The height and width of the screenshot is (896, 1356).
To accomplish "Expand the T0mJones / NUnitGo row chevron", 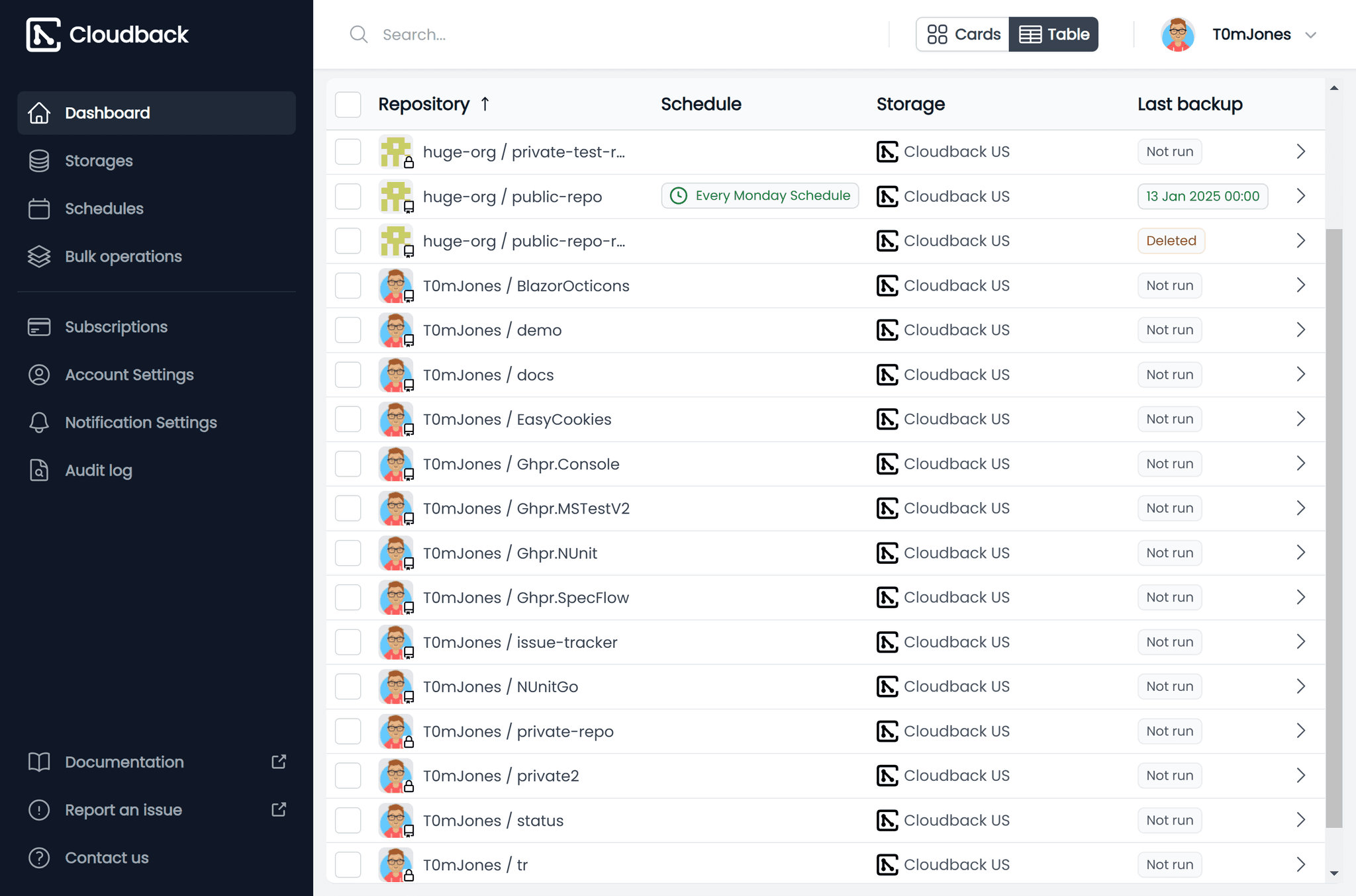I will (1300, 686).
